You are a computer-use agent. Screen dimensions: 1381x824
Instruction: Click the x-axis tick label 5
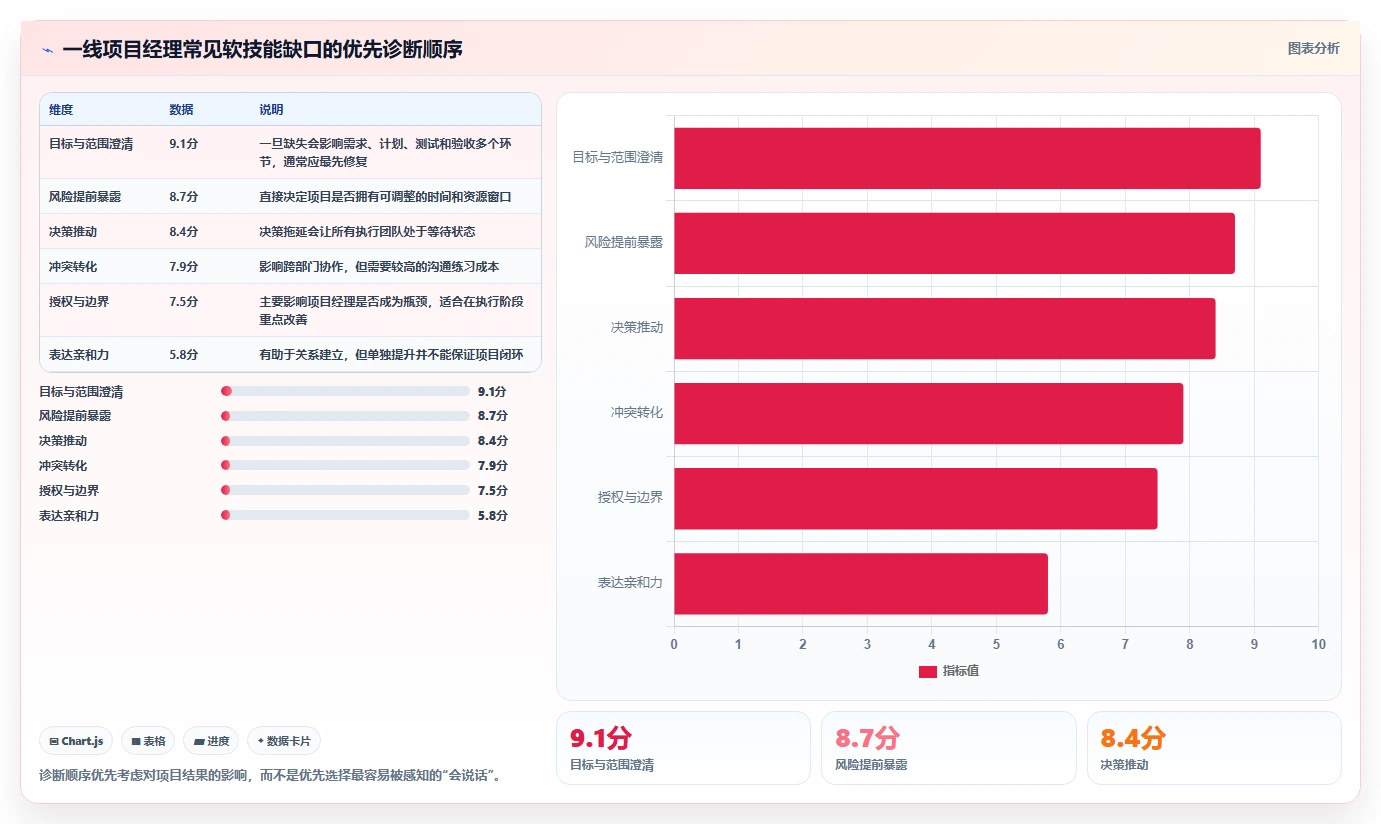click(x=996, y=645)
